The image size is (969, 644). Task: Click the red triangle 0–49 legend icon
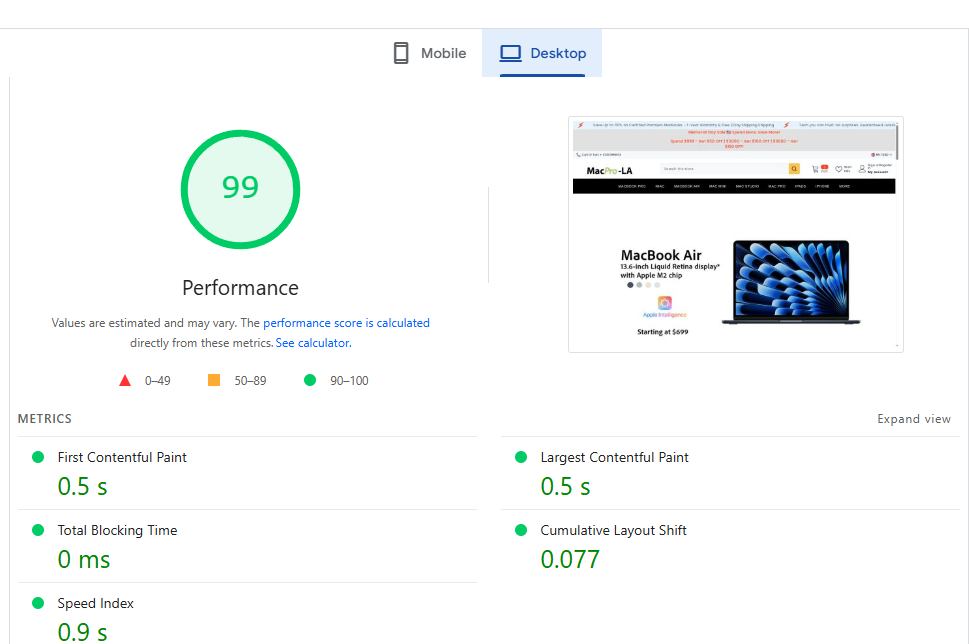coord(125,380)
